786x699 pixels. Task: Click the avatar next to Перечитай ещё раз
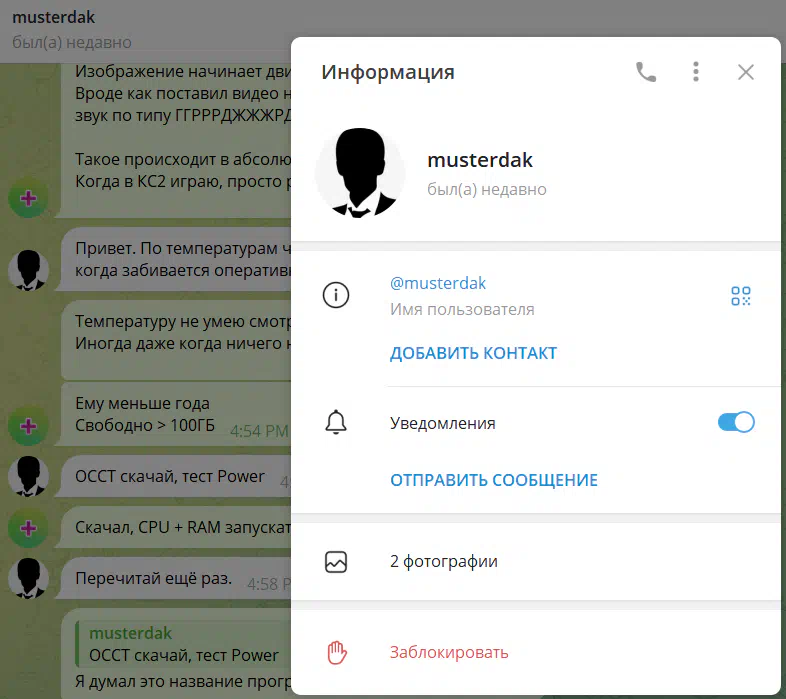(x=28, y=578)
